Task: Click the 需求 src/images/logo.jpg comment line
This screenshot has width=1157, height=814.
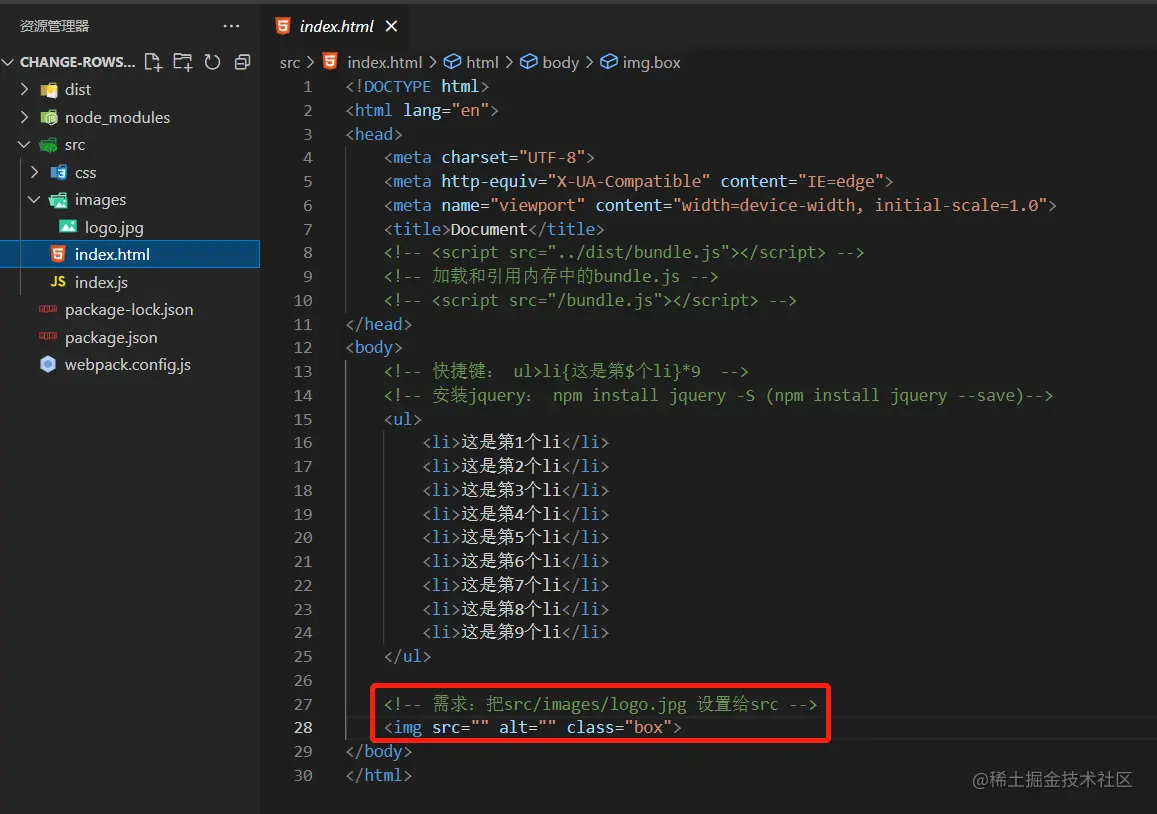Action: (600, 704)
